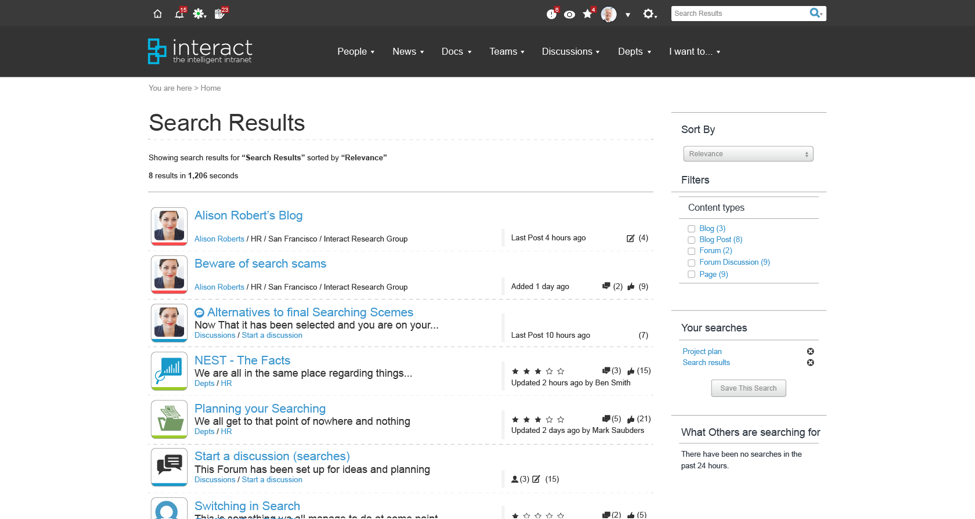Click the user profile avatar
Viewport: 975px width, 519px height.
point(609,14)
